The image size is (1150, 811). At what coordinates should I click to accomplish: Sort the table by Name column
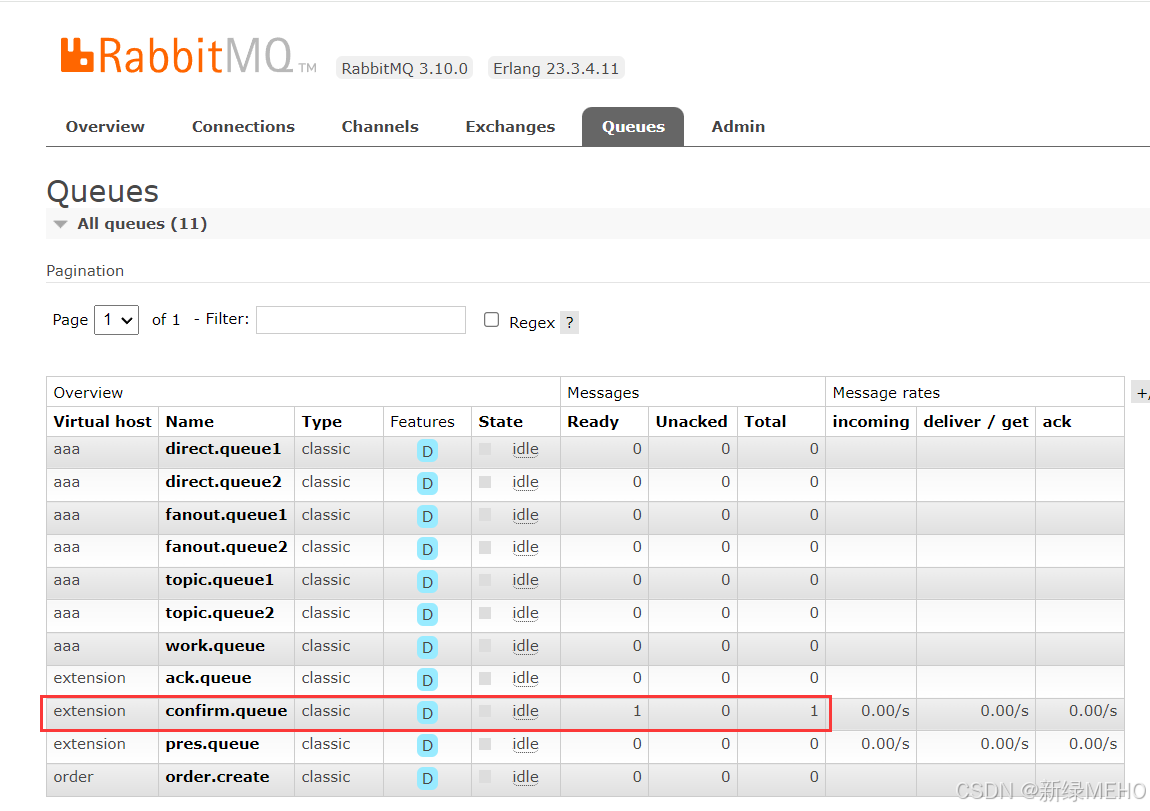pos(190,422)
